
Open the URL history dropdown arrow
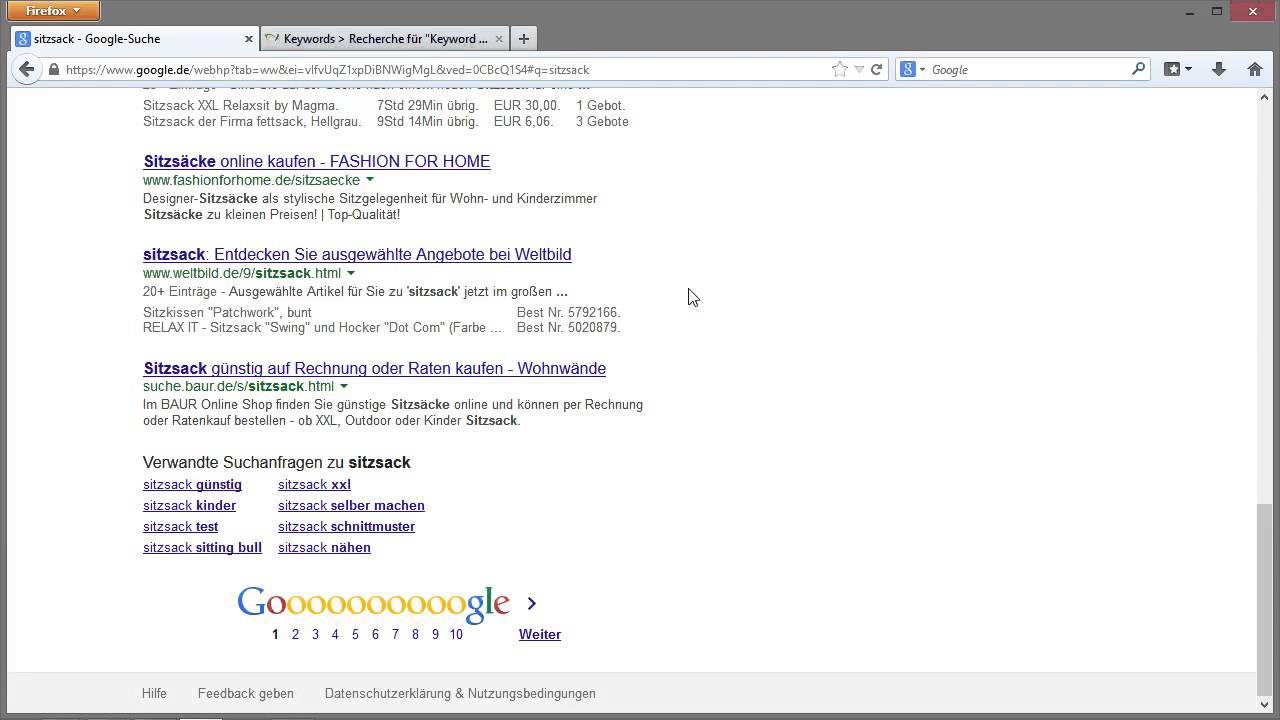pyautogui.click(x=858, y=69)
